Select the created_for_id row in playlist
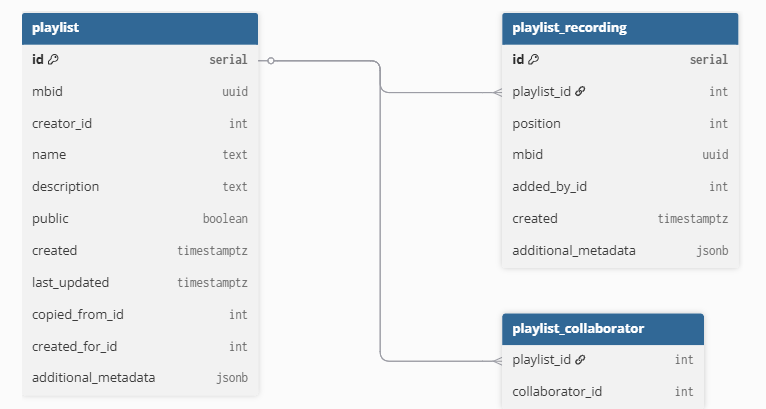The width and height of the screenshot is (766, 409). (x=140, y=346)
